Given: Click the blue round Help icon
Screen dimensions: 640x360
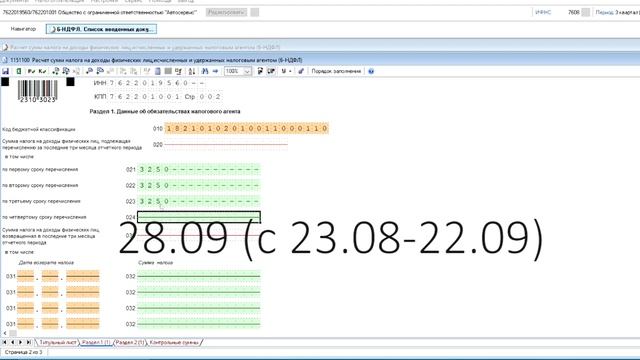Looking at the screenshot, I should coord(371,71).
